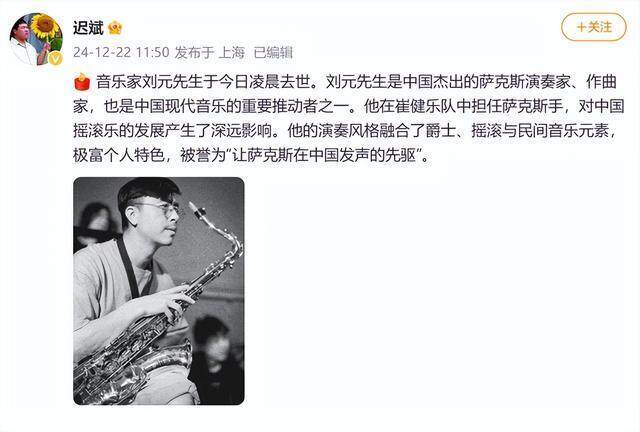Click the saxophone in the black-and-white photo
Viewport: 640px width, 432px height.
tap(158, 302)
